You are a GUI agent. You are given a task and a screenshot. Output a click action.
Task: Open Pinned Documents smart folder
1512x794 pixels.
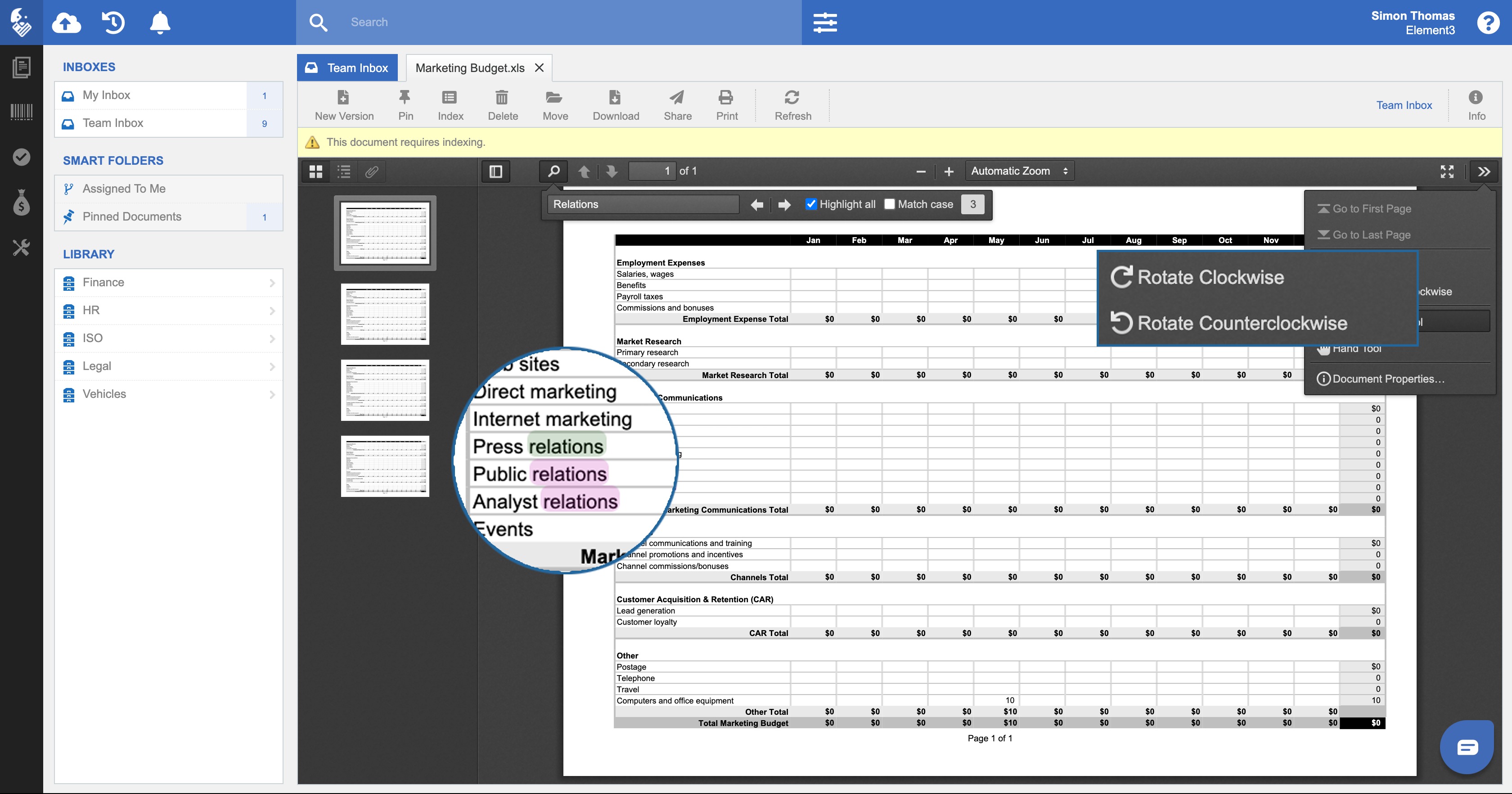point(168,217)
